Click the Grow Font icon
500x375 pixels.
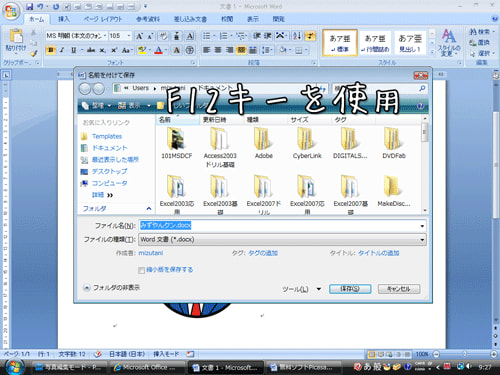pos(139,36)
